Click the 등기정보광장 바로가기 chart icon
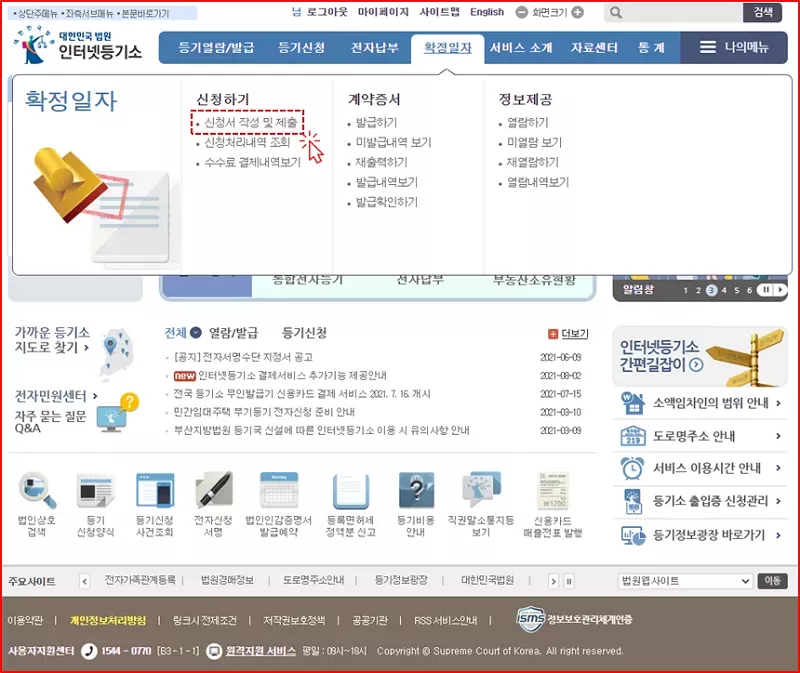 633,535
